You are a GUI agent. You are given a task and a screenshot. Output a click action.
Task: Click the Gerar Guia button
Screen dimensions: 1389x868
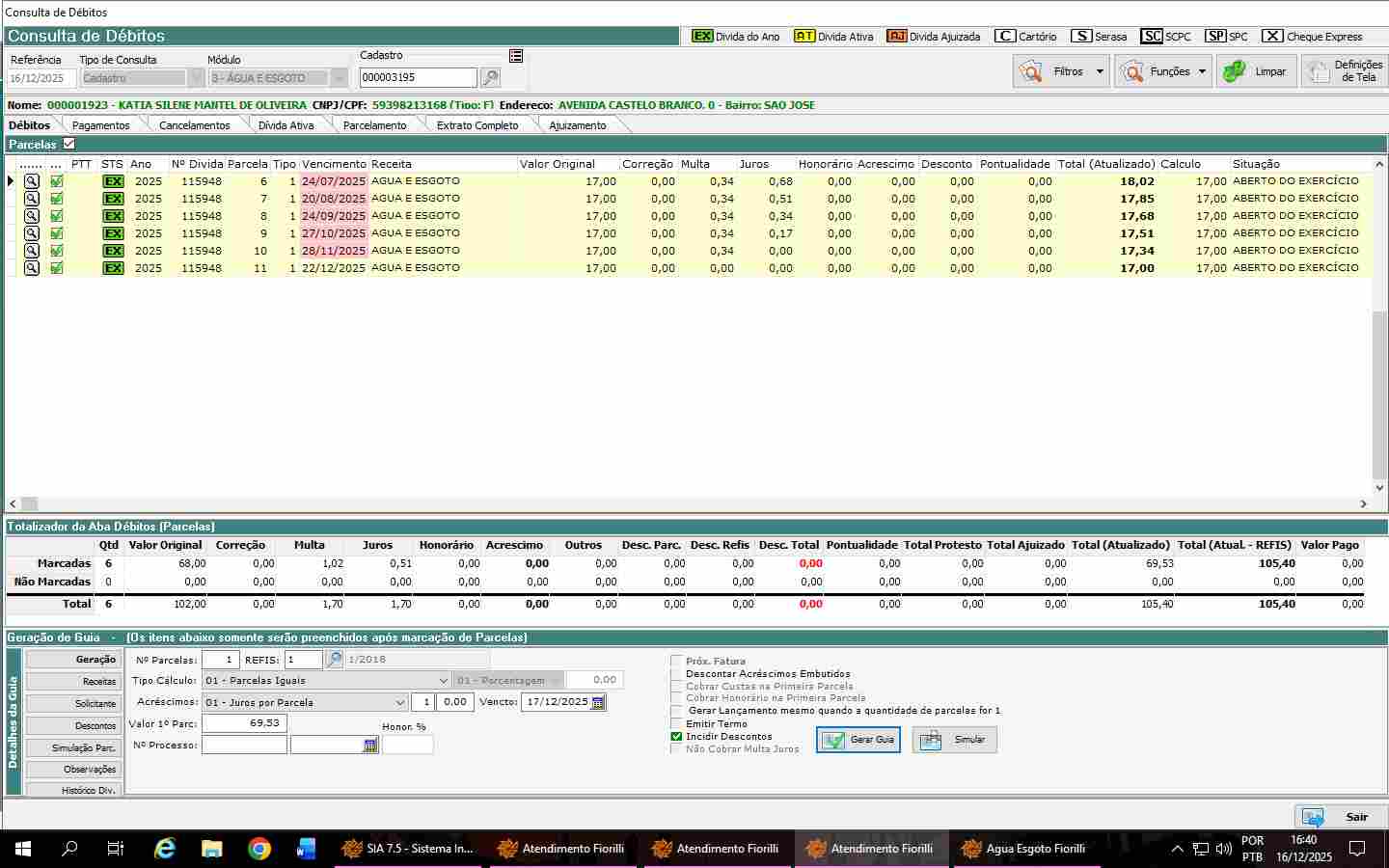[x=858, y=740]
